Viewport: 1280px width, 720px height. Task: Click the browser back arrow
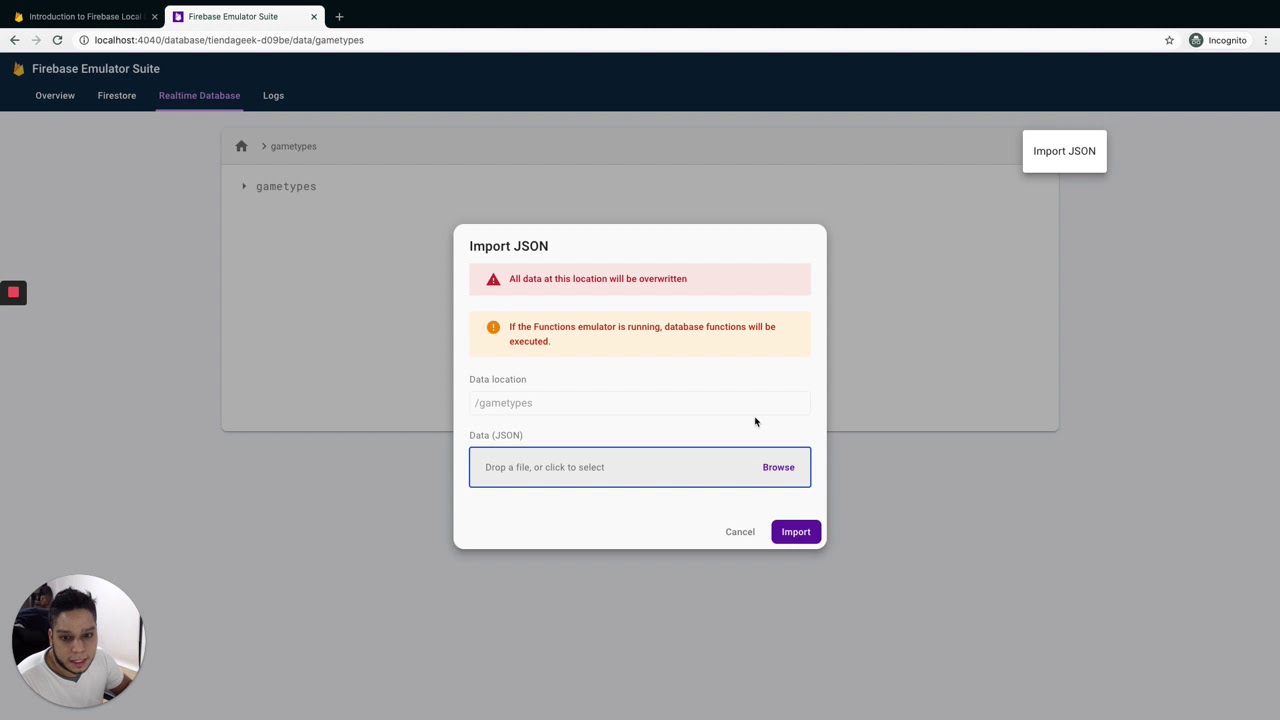click(15, 40)
